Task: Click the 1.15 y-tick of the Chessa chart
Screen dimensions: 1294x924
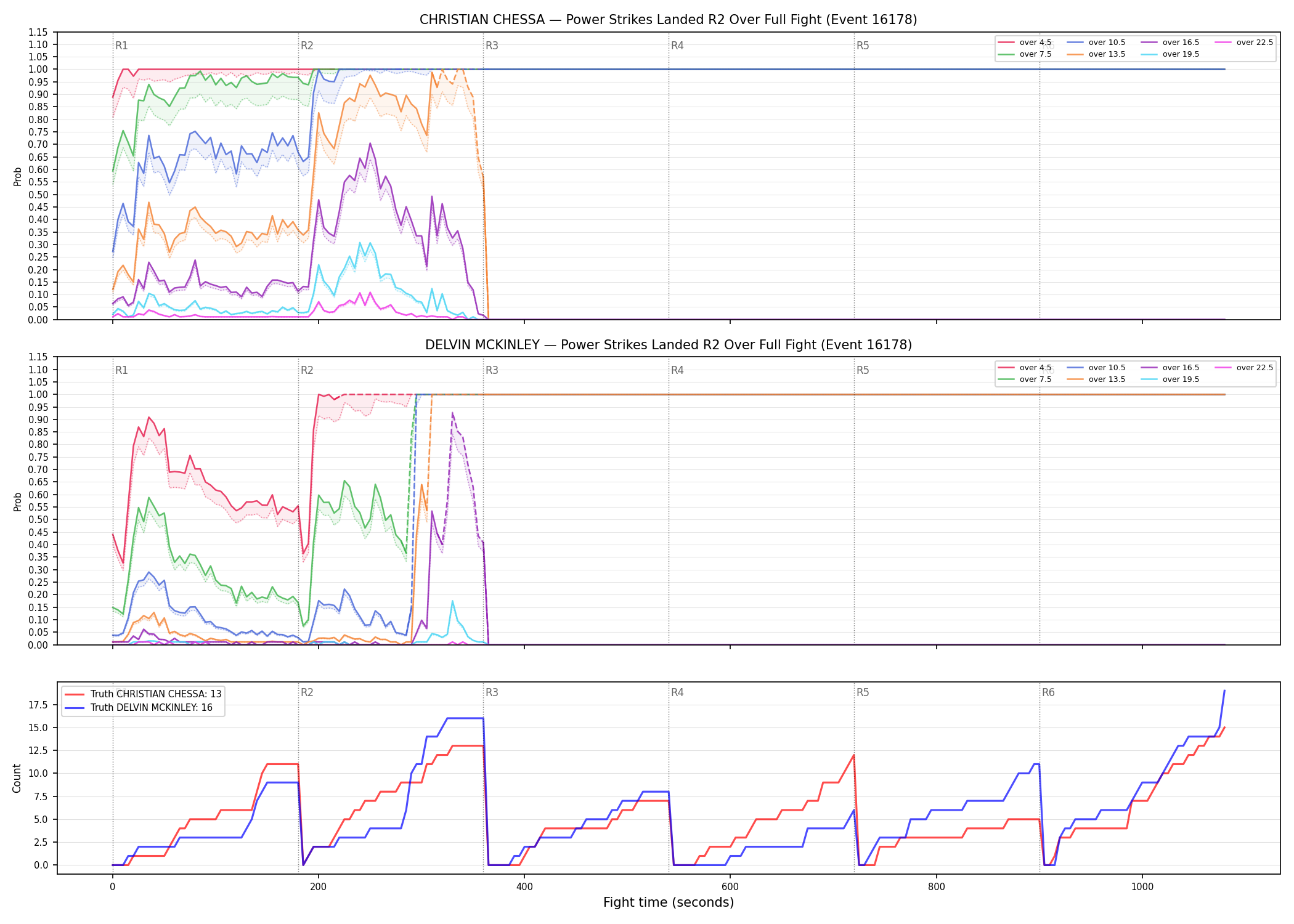Action: [38, 32]
